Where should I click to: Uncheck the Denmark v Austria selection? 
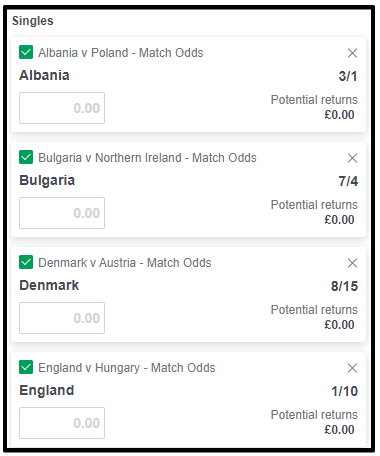pos(26,262)
